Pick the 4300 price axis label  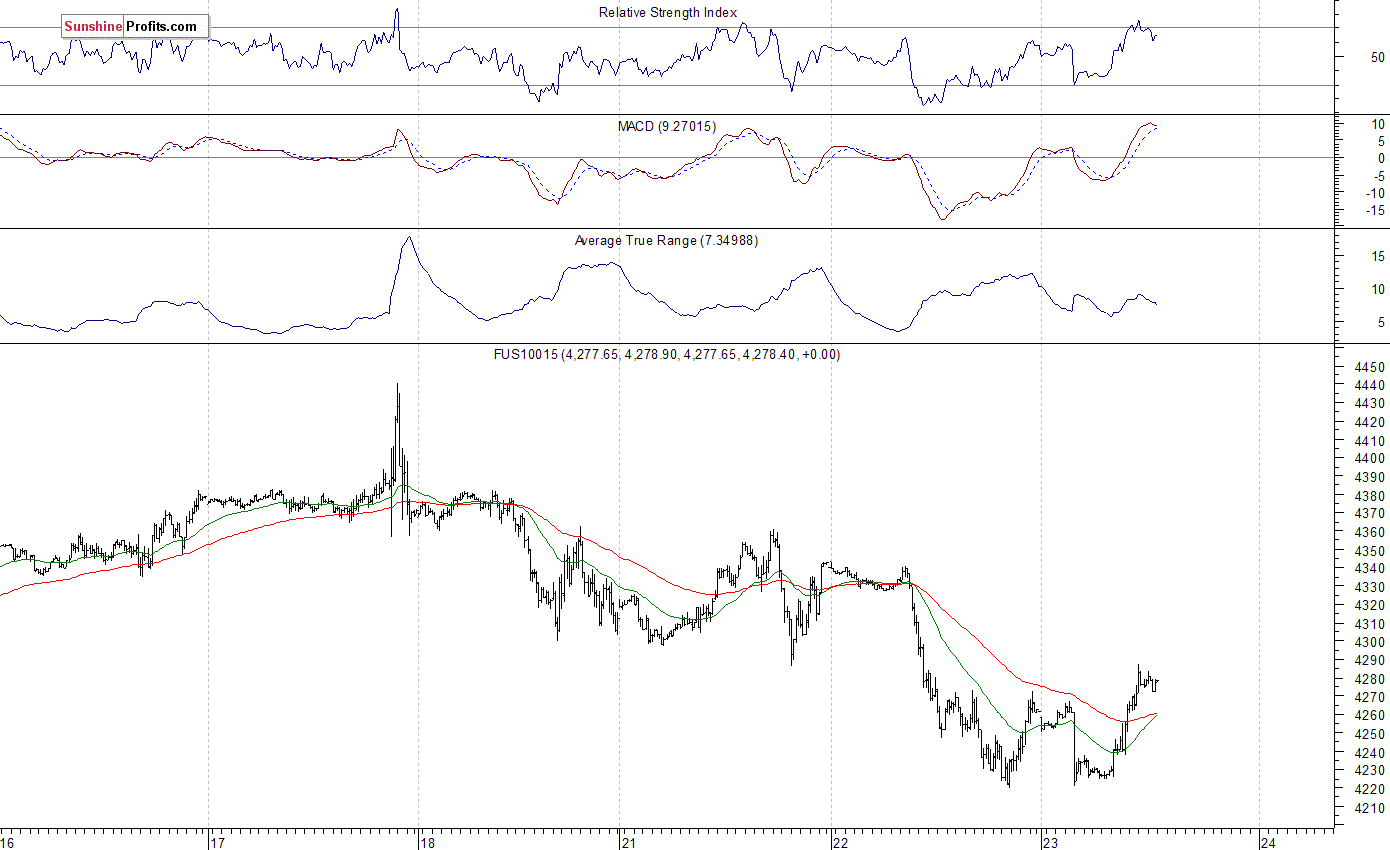[1369, 642]
